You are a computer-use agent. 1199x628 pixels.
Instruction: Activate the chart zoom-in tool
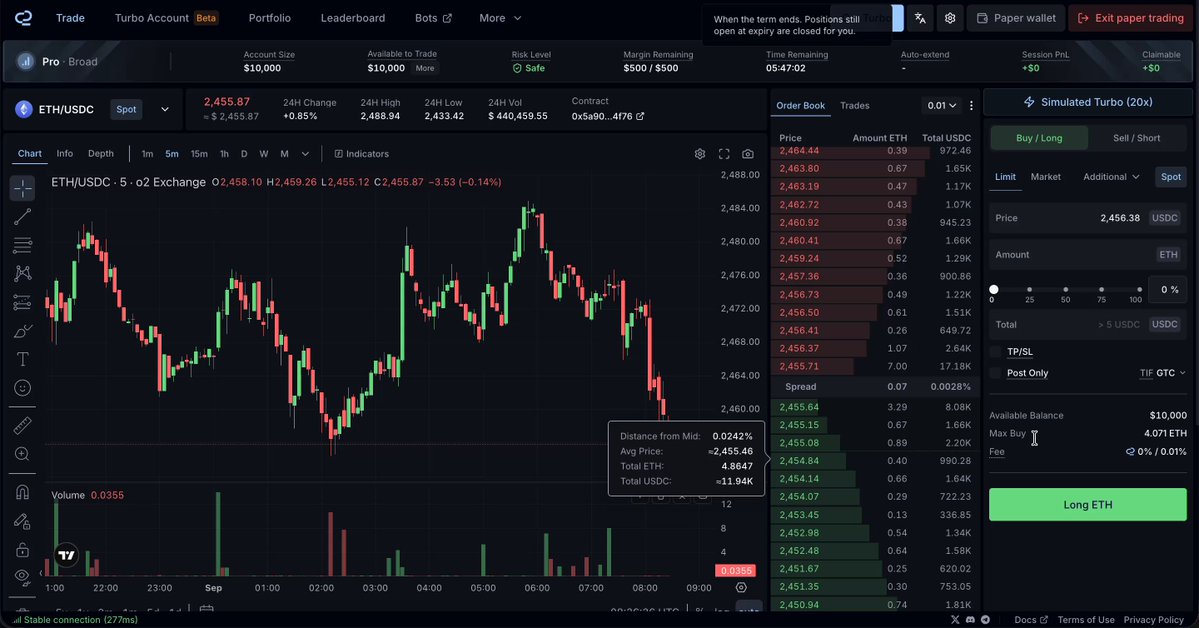coord(23,454)
